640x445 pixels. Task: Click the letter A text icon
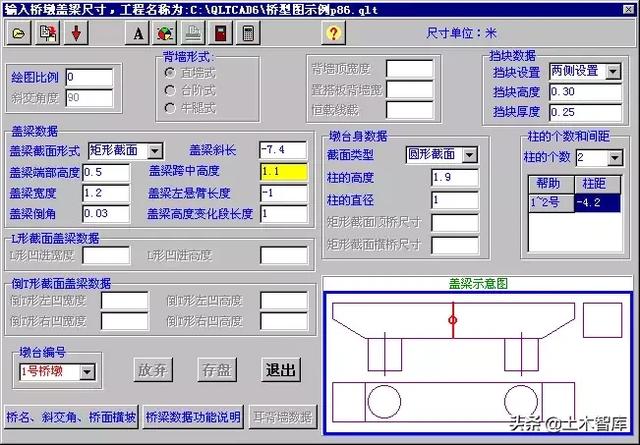click(139, 32)
